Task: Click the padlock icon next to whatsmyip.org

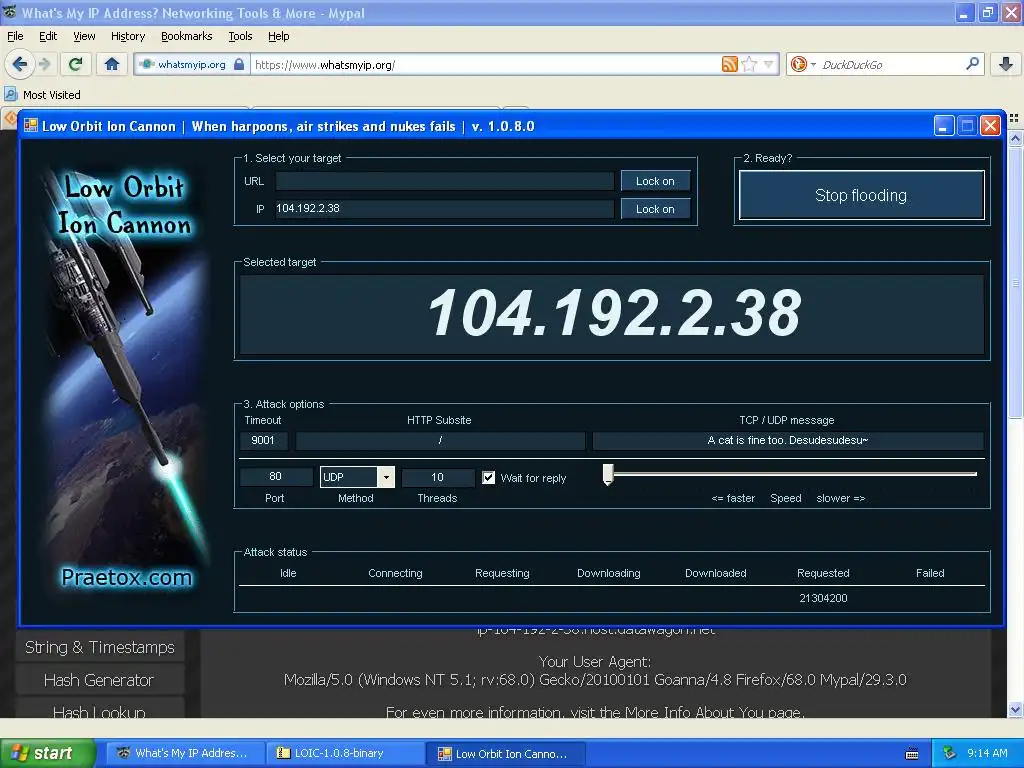Action: click(x=238, y=64)
